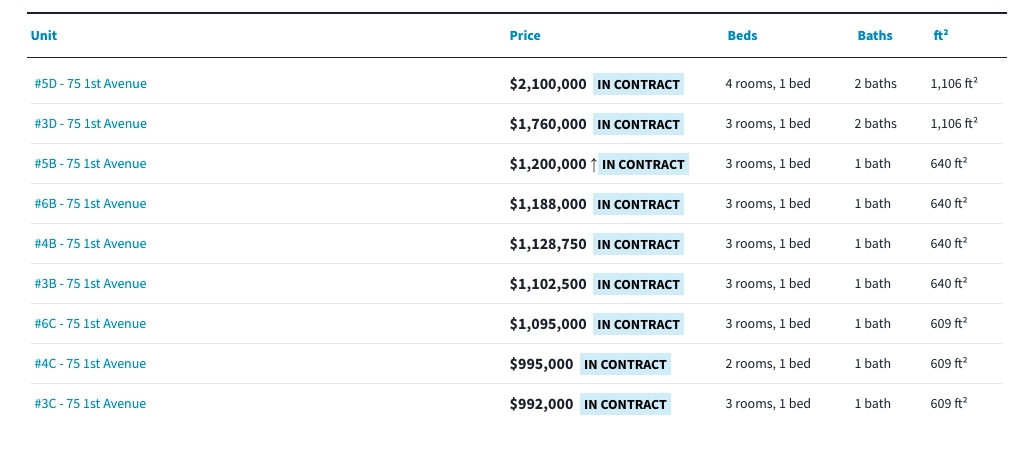Open the #6B - 75 1st Avenue listing
The width and height of the screenshot is (1021, 449).
point(90,204)
